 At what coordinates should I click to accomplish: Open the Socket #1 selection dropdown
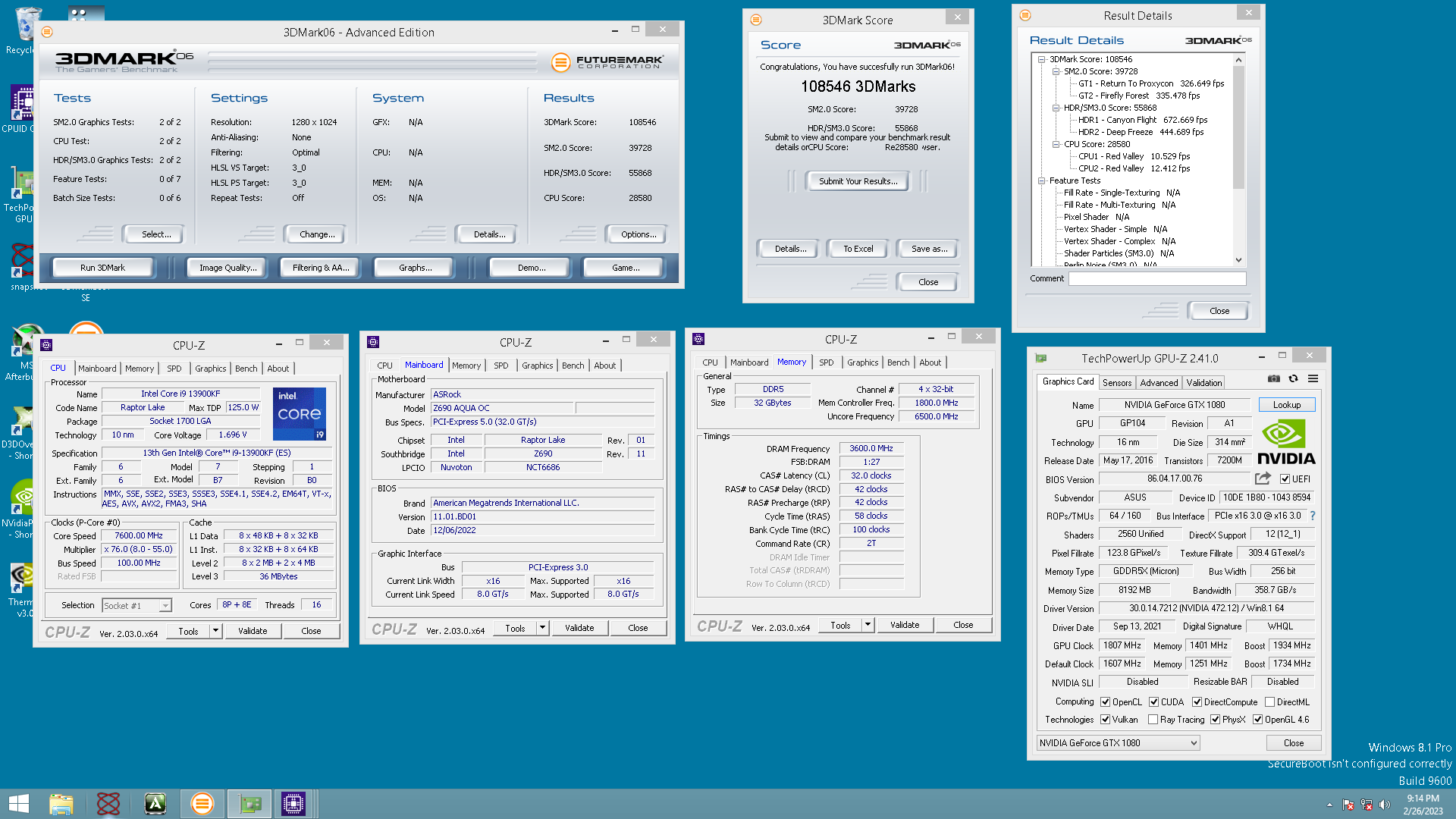click(x=136, y=605)
